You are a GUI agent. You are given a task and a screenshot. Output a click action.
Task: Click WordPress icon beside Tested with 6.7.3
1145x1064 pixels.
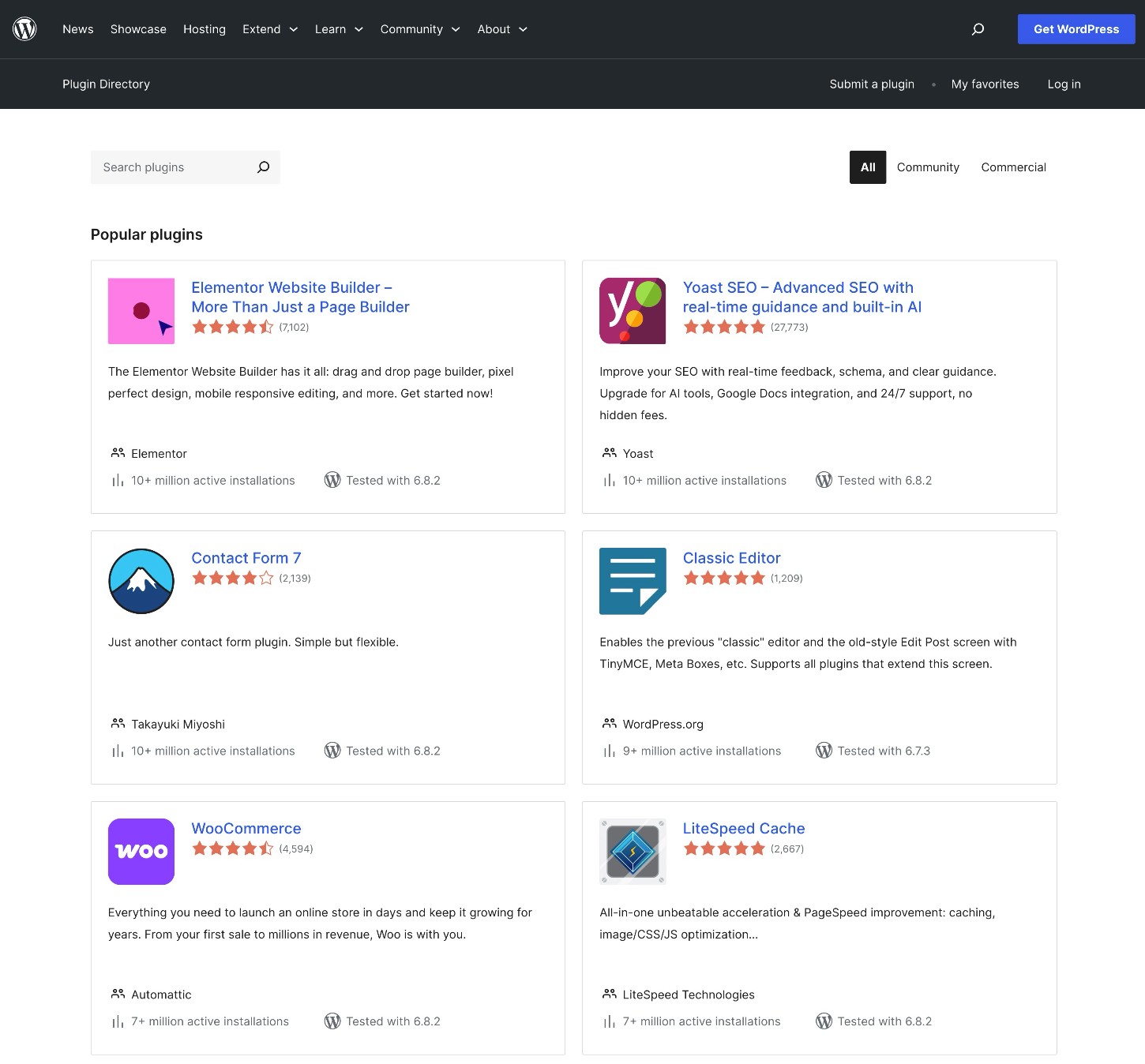(x=824, y=751)
